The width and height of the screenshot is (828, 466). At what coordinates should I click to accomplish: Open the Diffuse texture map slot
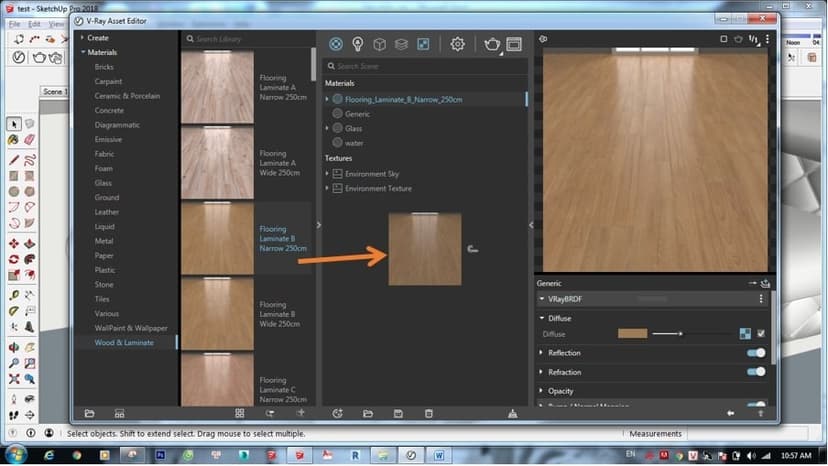(x=745, y=333)
